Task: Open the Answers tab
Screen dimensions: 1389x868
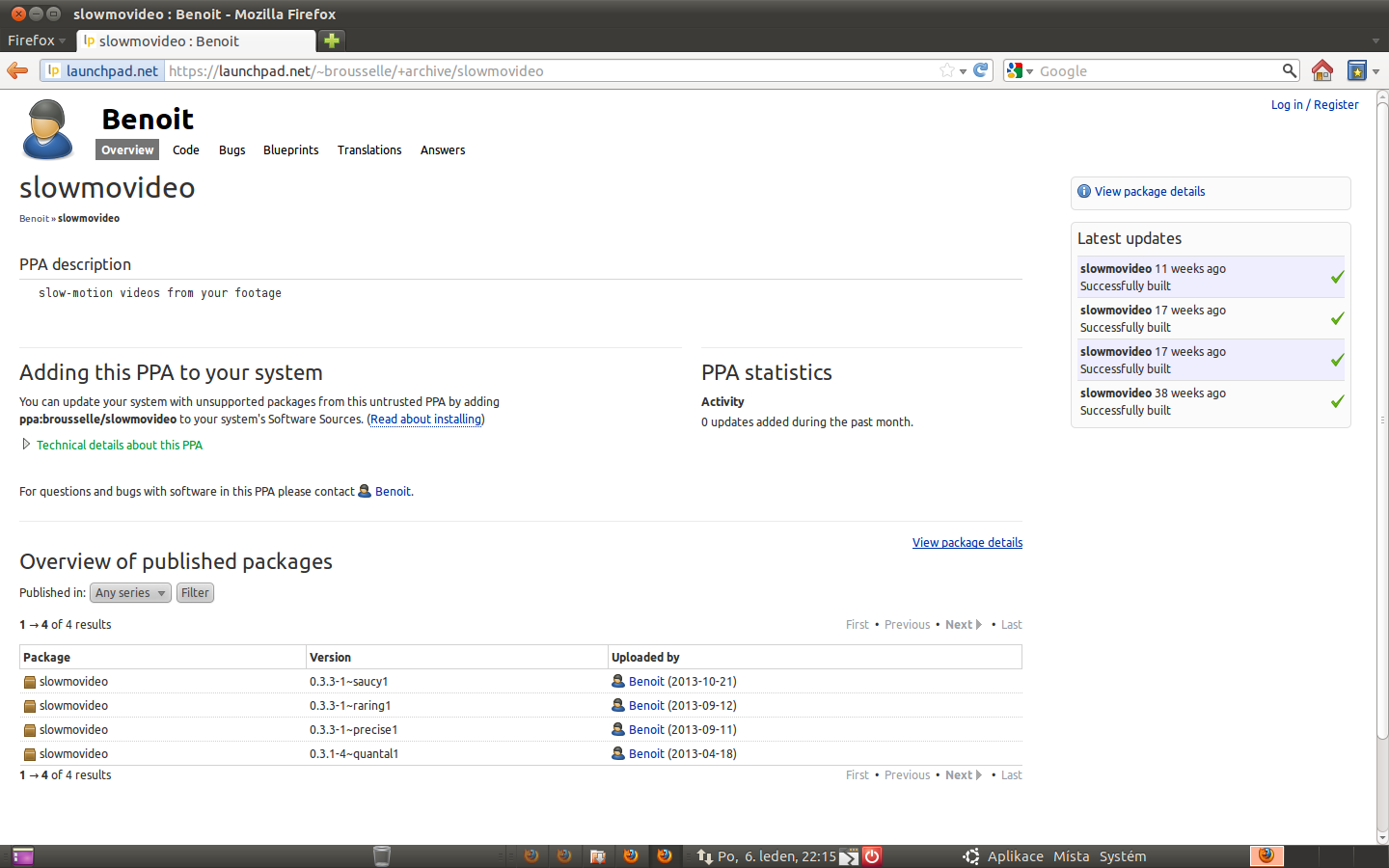Action: [x=443, y=149]
